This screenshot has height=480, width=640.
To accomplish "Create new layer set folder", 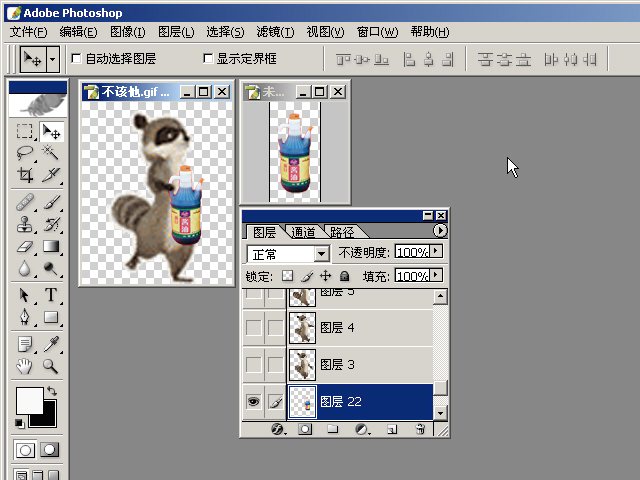I will click(333, 429).
